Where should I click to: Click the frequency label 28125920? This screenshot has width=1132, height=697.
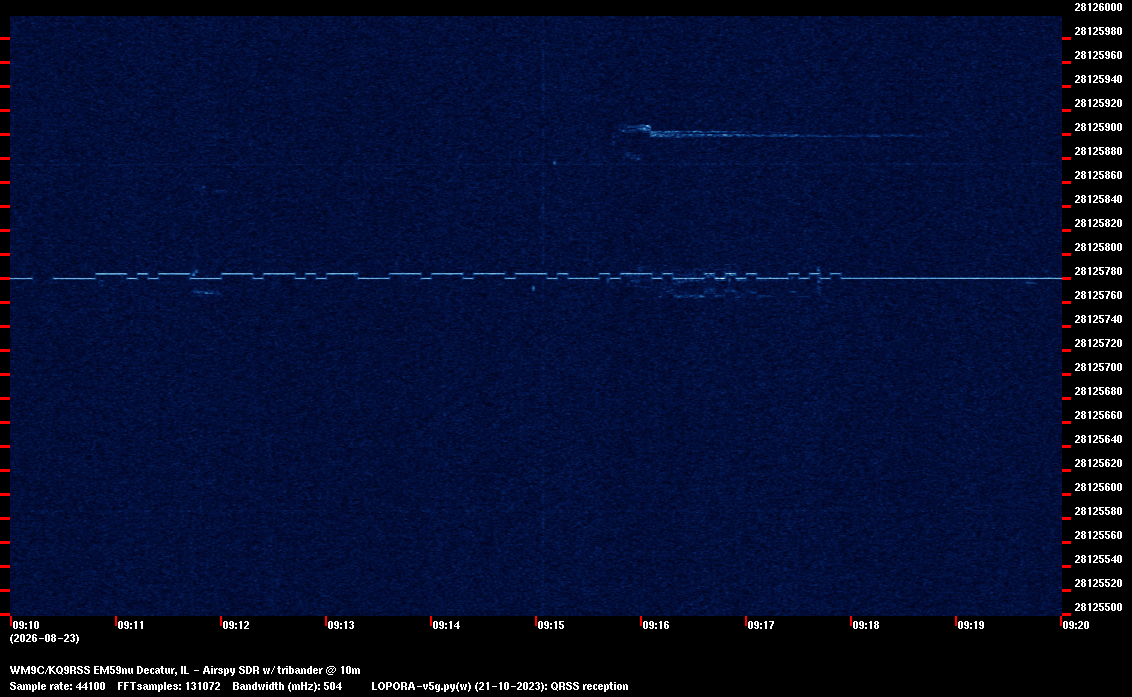1098,103
